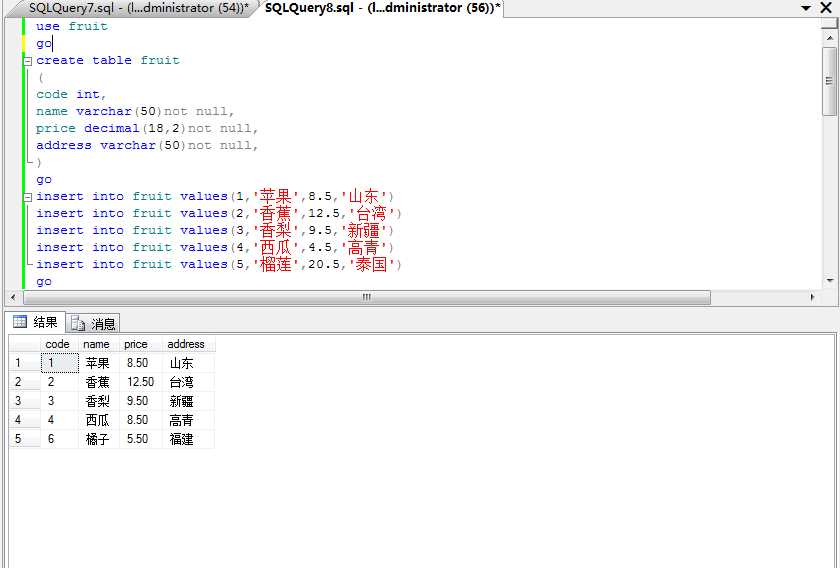Click the vertical scrollbar thumb in editor
The width and height of the screenshot is (840, 568).
(829, 81)
